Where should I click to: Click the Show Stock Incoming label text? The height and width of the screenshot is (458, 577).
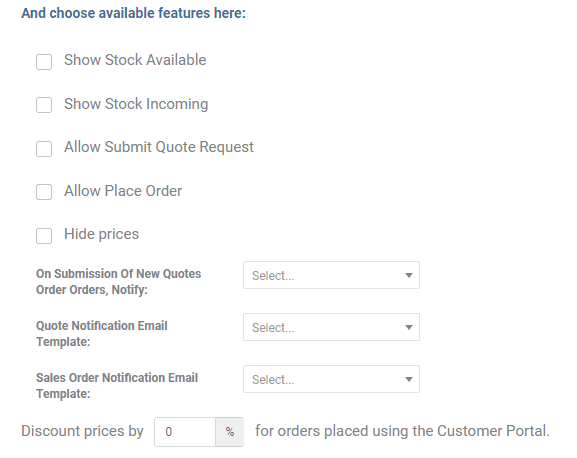136,104
